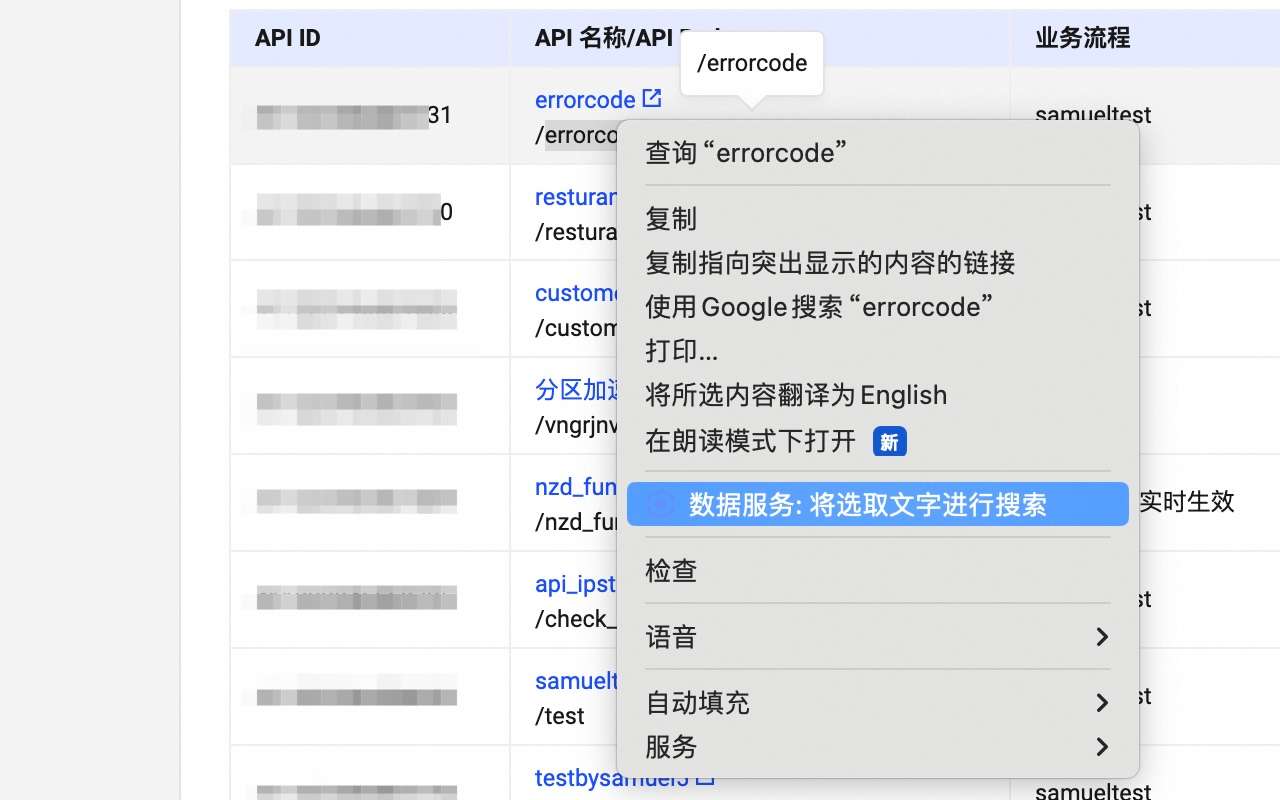Click samueltest in the errorcode row

point(1093,114)
